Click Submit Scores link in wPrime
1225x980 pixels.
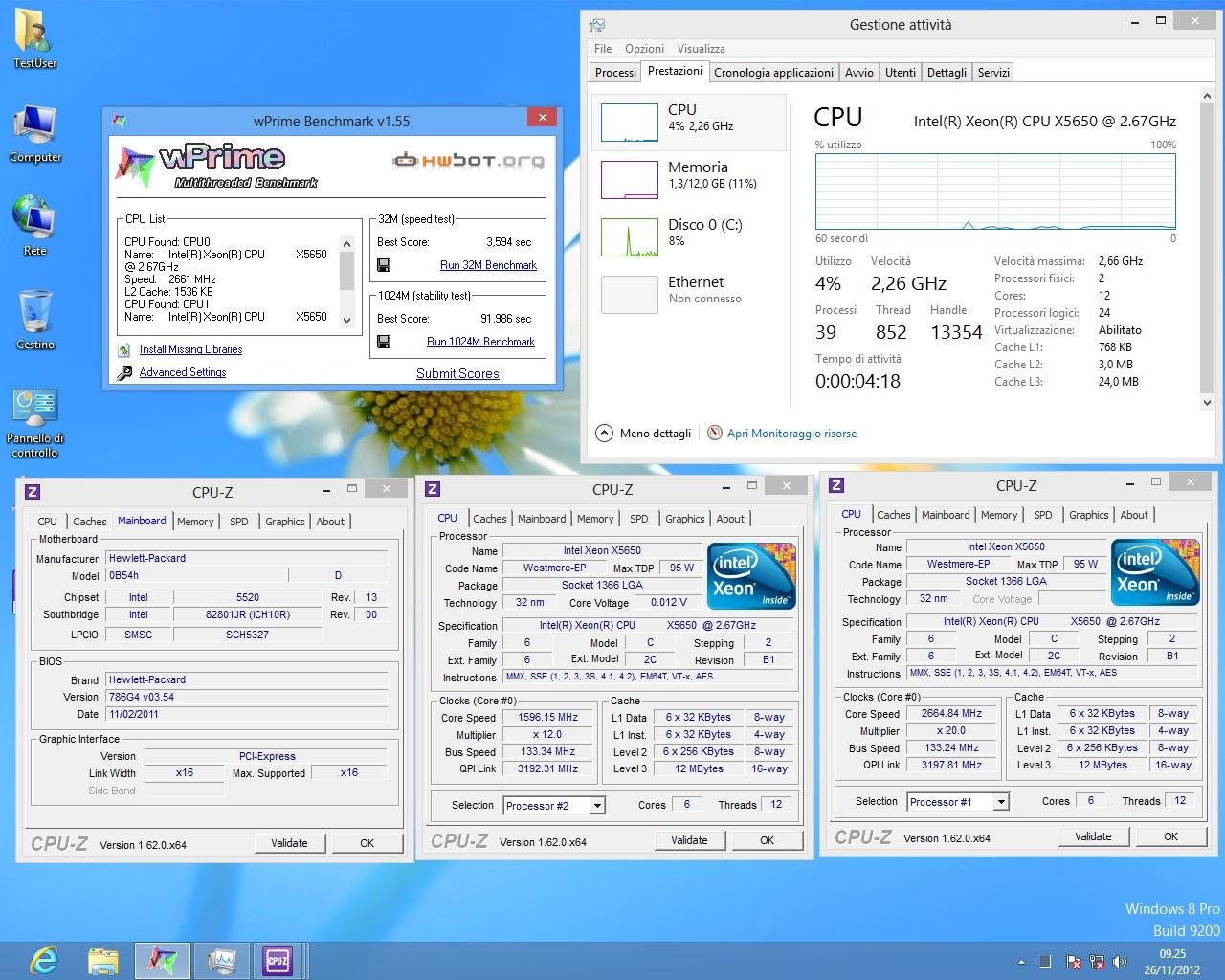tap(457, 374)
